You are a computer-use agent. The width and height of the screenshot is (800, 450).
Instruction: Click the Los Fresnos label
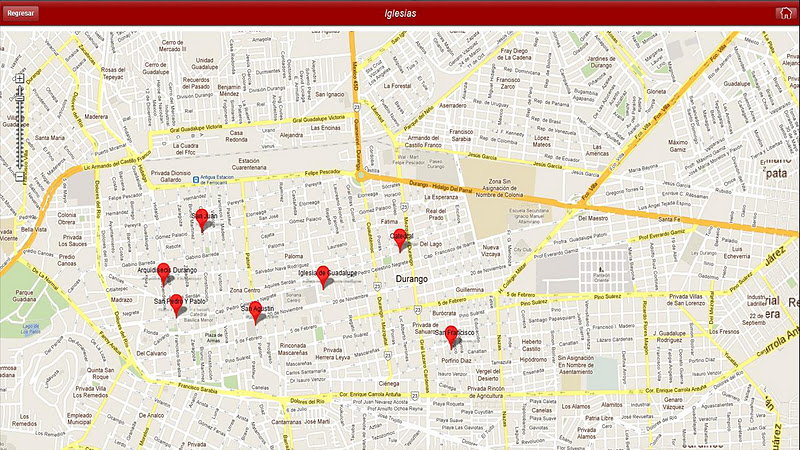click(724, 332)
